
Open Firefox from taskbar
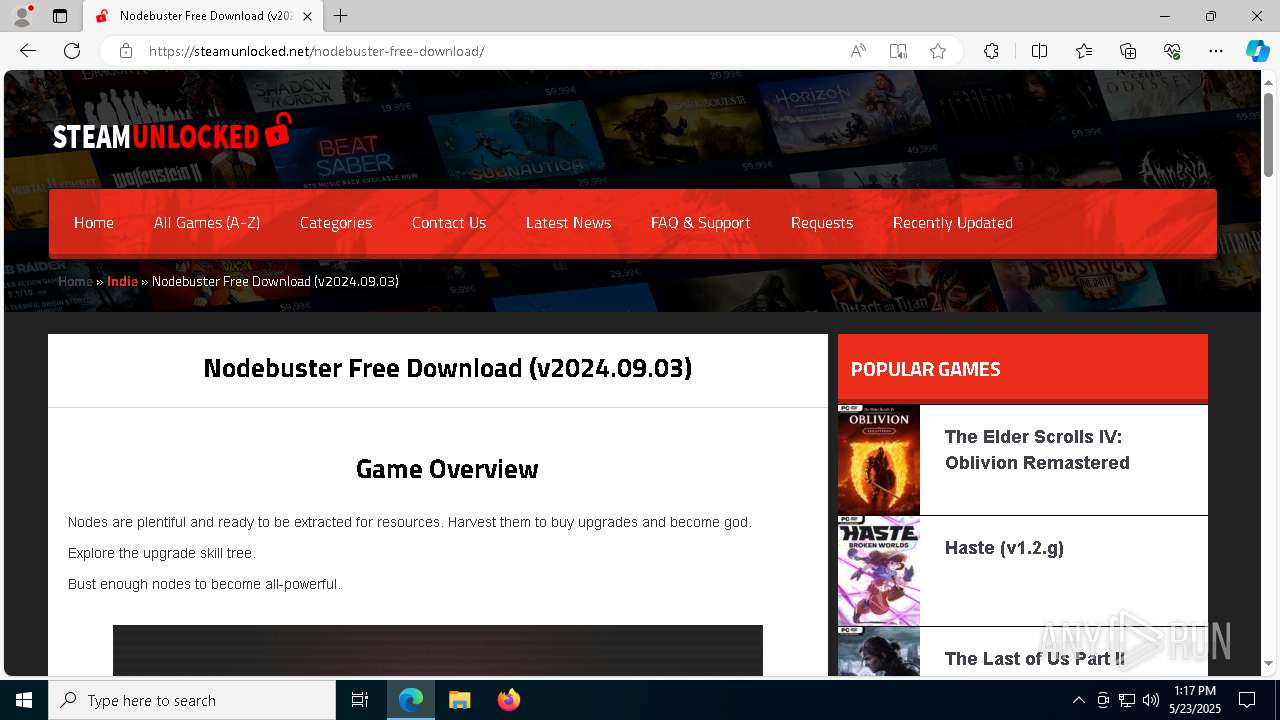pyautogui.click(x=508, y=700)
